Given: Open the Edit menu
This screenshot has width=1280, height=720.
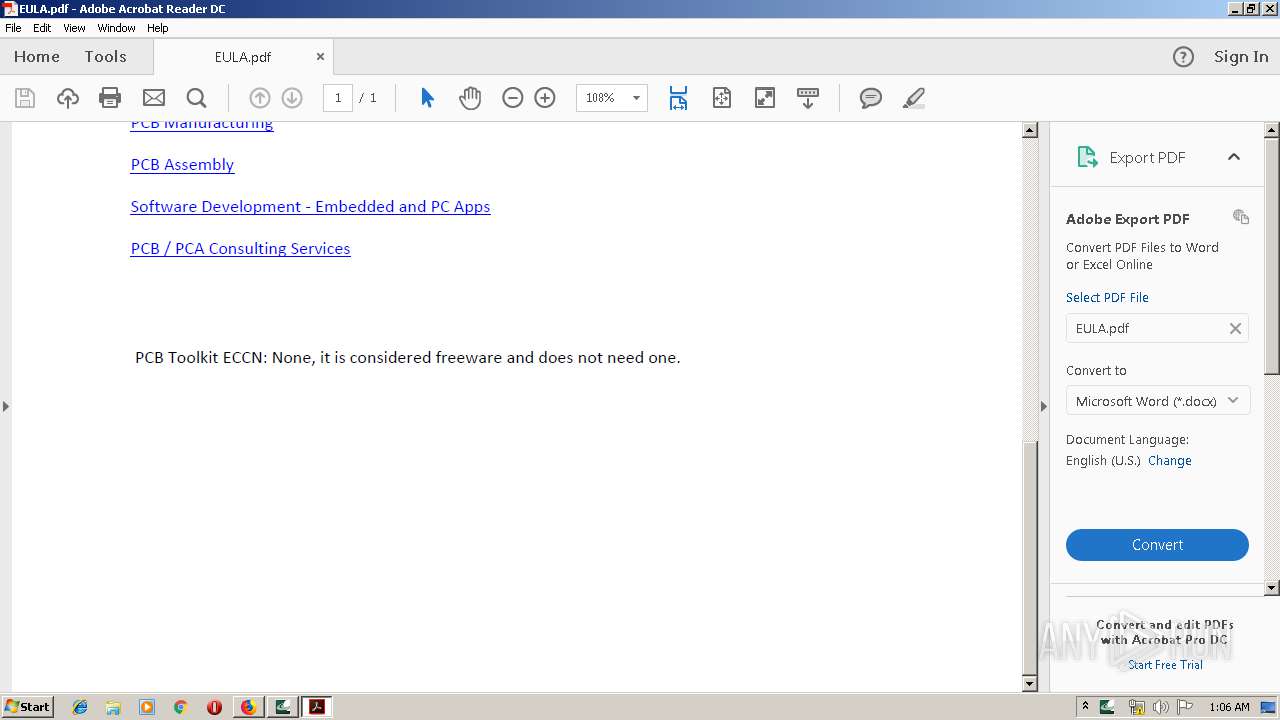Looking at the screenshot, I should [42, 28].
